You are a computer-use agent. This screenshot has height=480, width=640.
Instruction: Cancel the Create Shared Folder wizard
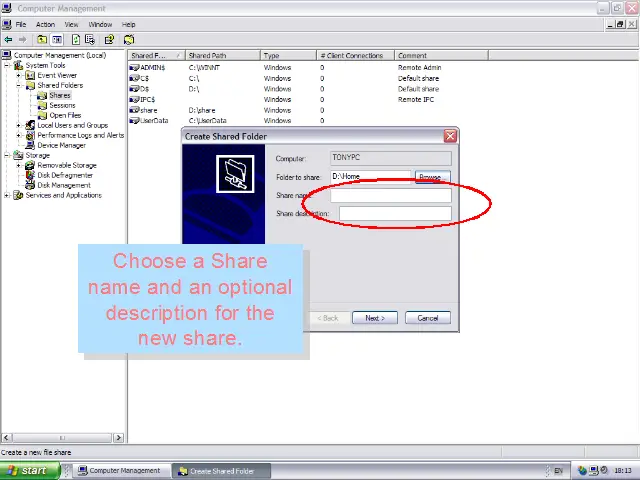pos(427,318)
